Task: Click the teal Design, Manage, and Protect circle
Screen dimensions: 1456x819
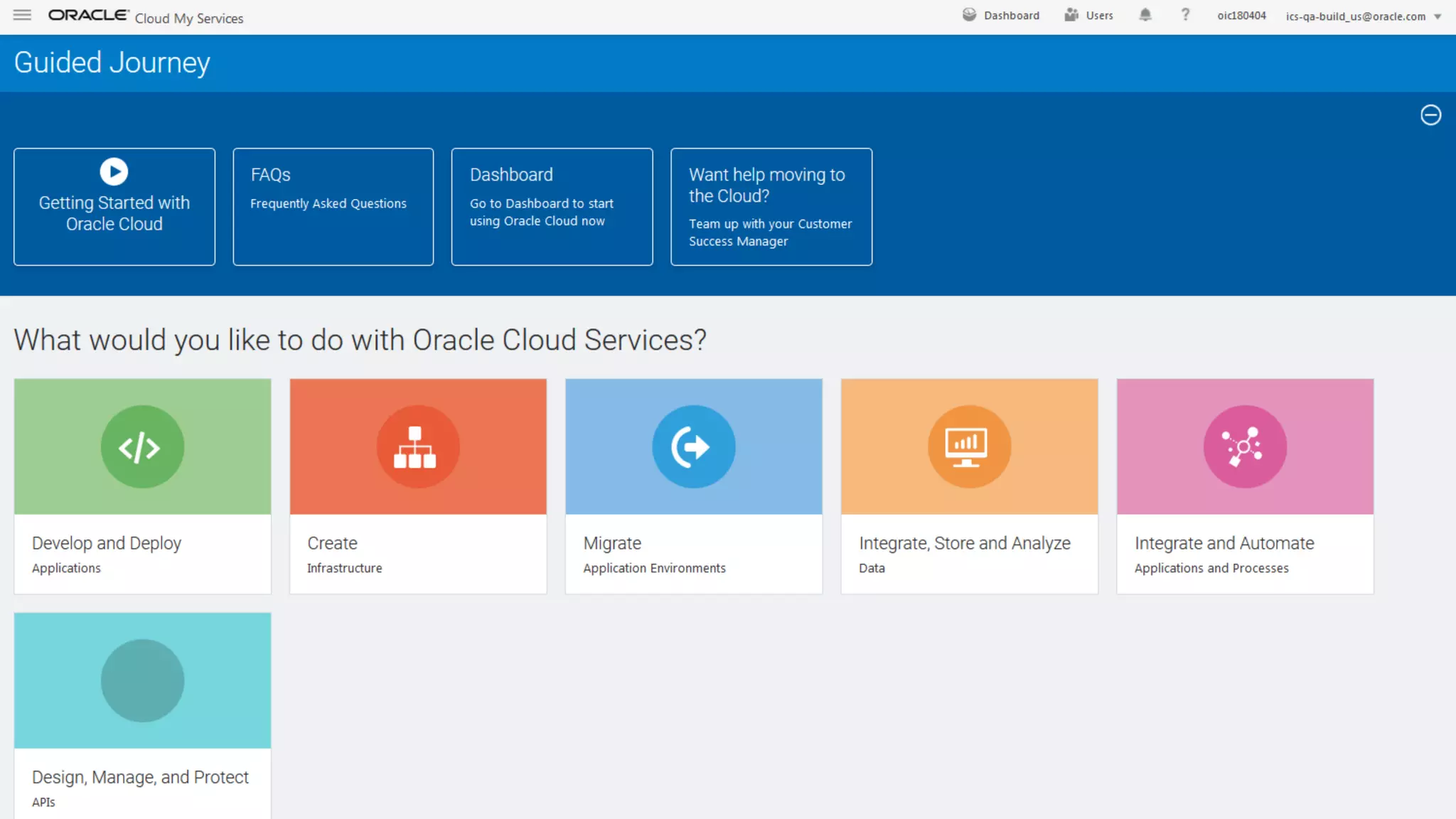Action: tap(142, 680)
